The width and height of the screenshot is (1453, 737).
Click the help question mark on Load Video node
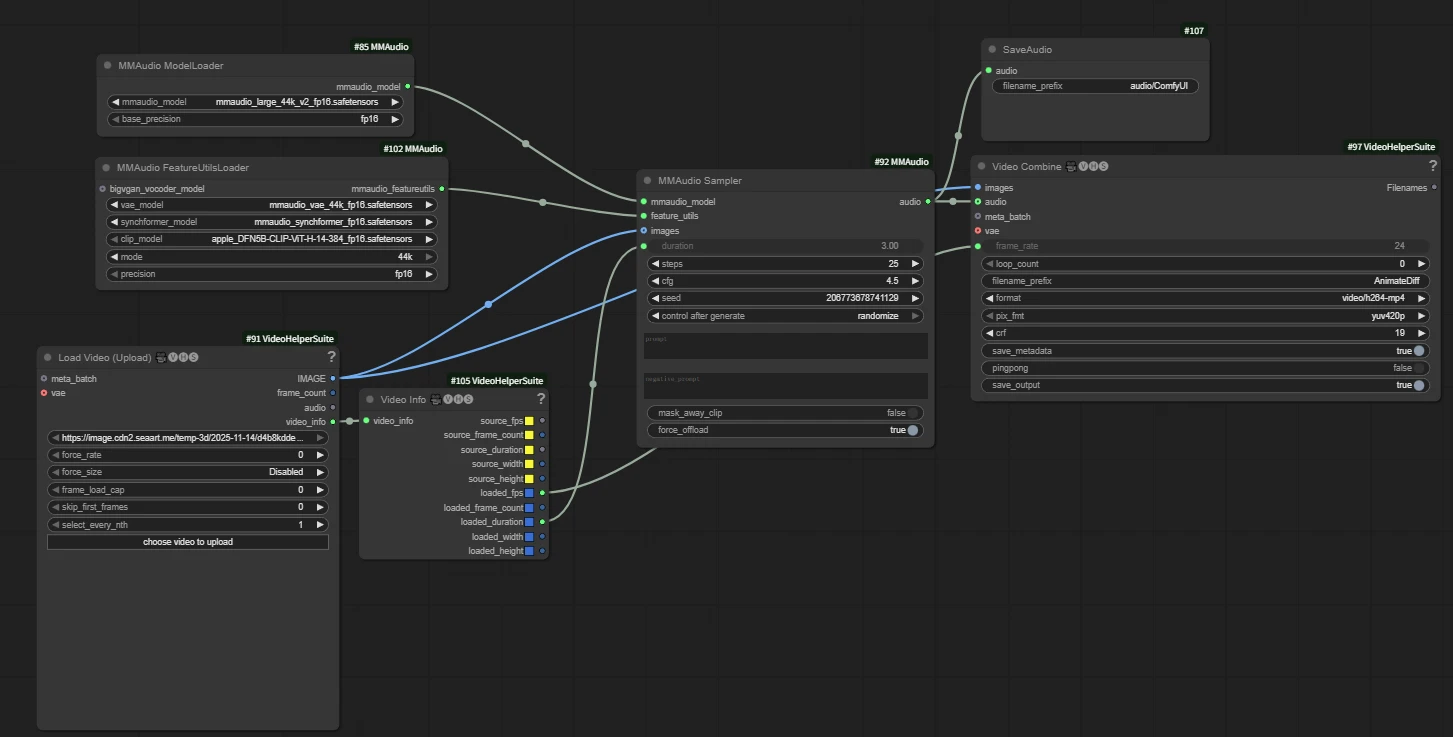pyautogui.click(x=331, y=357)
